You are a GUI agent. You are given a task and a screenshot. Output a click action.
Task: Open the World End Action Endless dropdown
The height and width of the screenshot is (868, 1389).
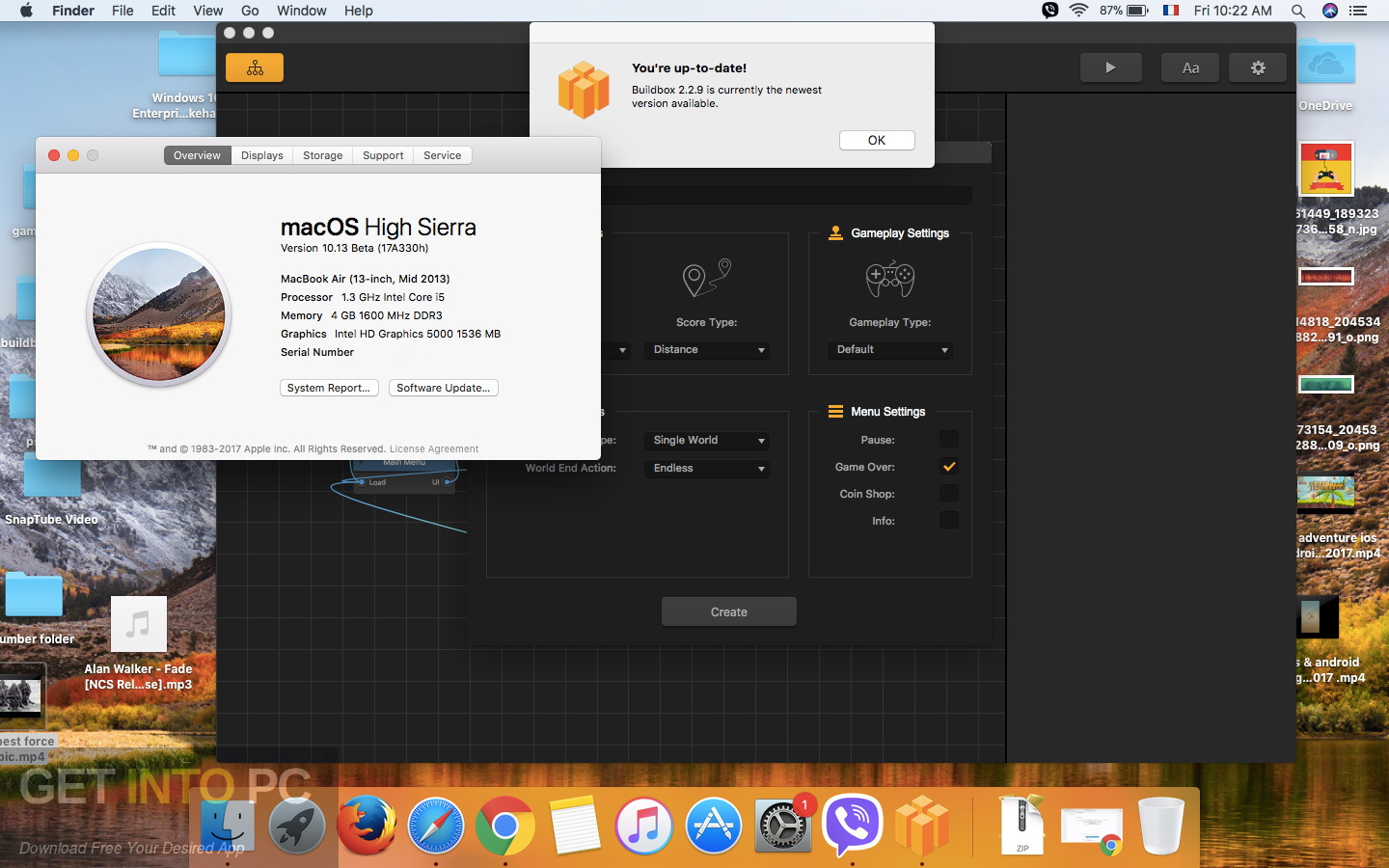pyautogui.click(x=707, y=469)
